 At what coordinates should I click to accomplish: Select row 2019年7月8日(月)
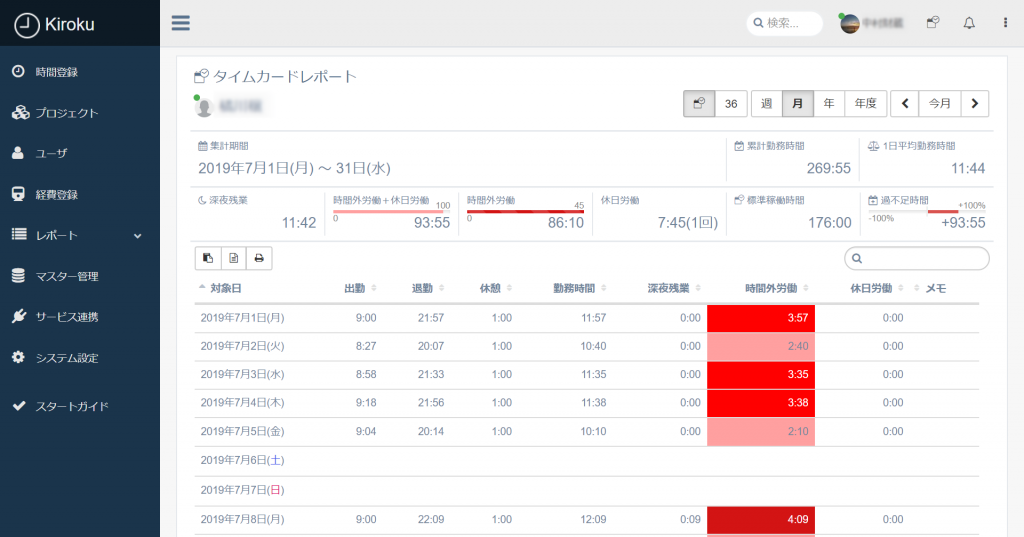click(x=586, y=520)
